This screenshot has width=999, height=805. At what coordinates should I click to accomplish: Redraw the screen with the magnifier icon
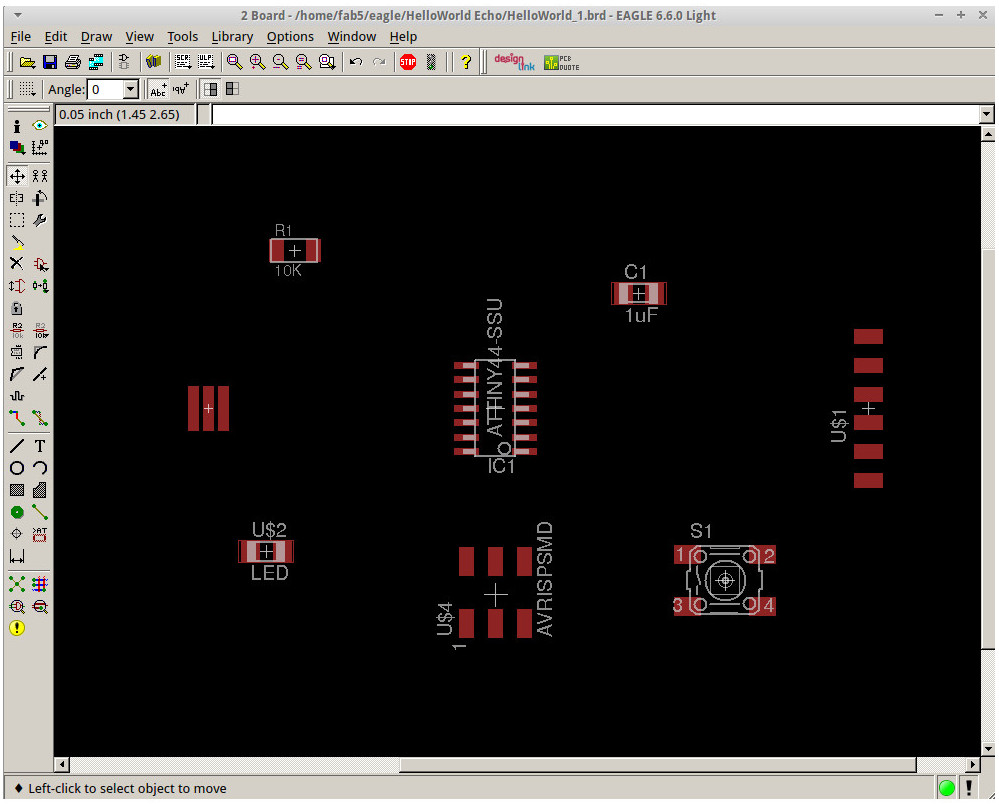(x=303, y=62)
